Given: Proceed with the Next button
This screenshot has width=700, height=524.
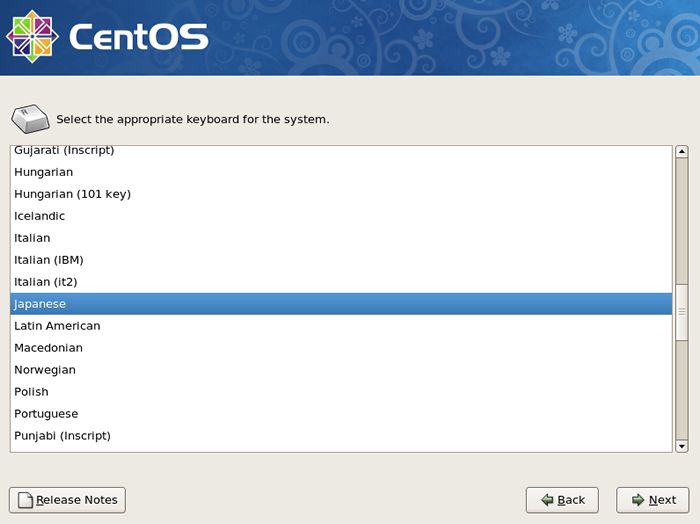Looking at the screenshot, I should [x=653, y=500].
